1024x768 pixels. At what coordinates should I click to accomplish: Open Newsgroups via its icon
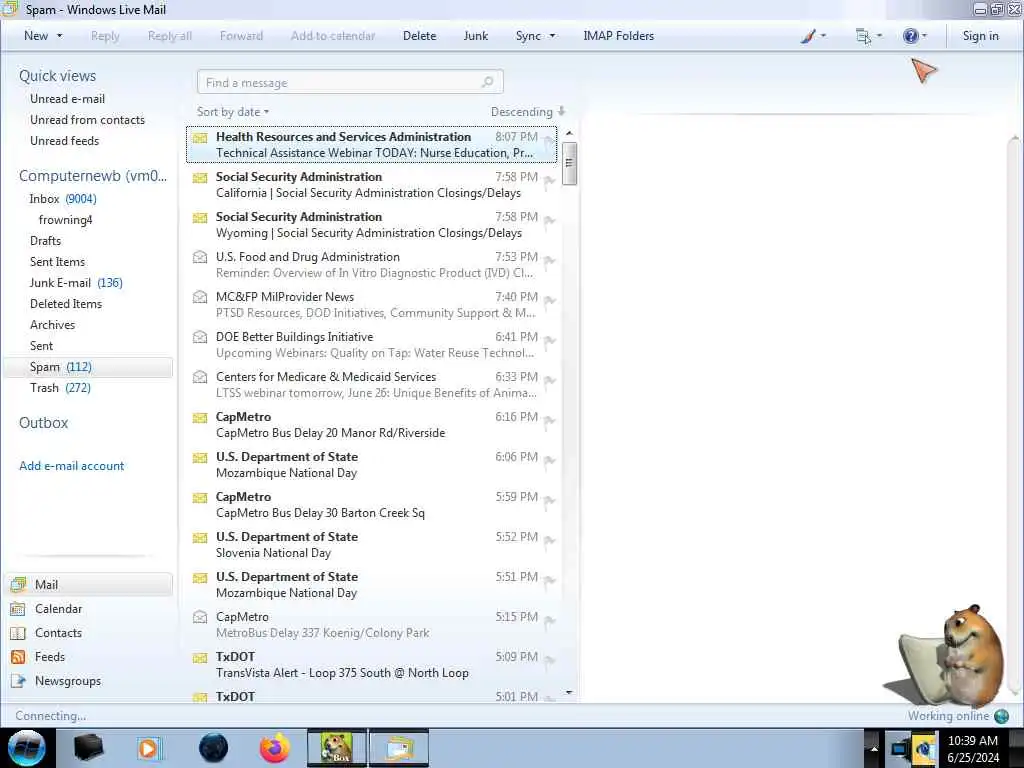18,681
